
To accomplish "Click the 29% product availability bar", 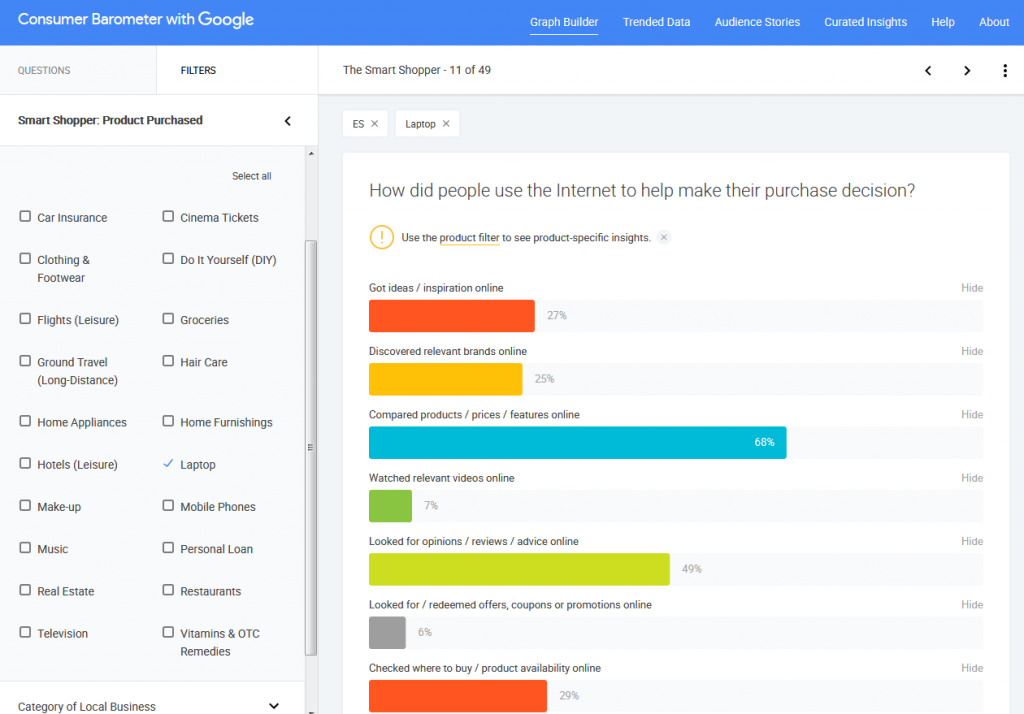I will click(458, 696).
